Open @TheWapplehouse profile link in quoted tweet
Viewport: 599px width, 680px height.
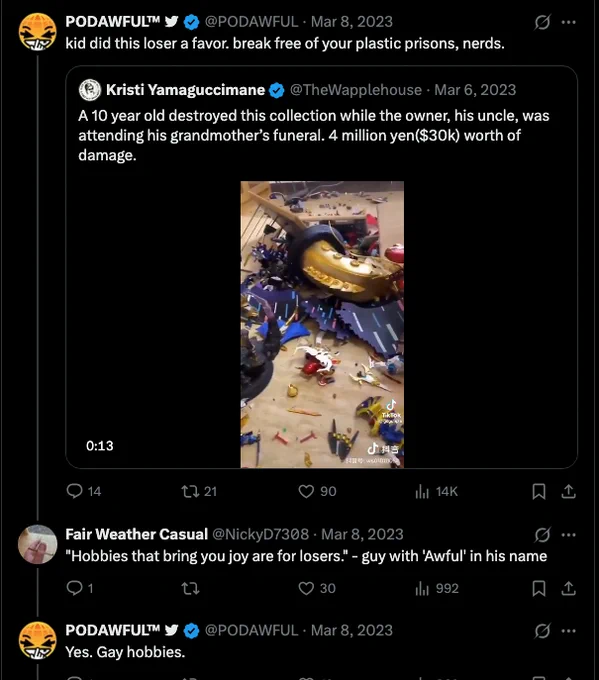click(x=356, y=90)
